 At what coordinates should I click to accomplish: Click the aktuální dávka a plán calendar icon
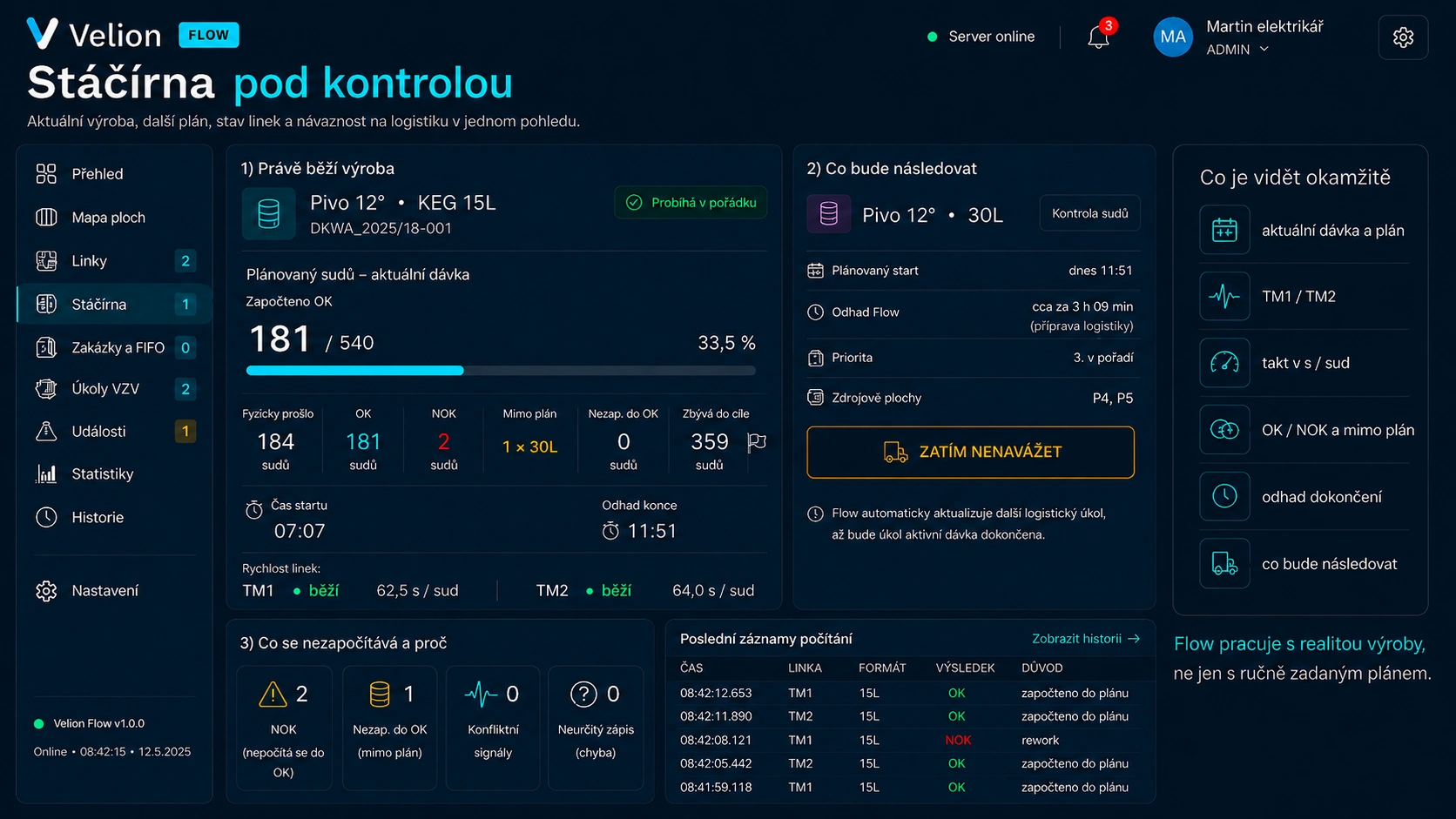pos(1224,230)
